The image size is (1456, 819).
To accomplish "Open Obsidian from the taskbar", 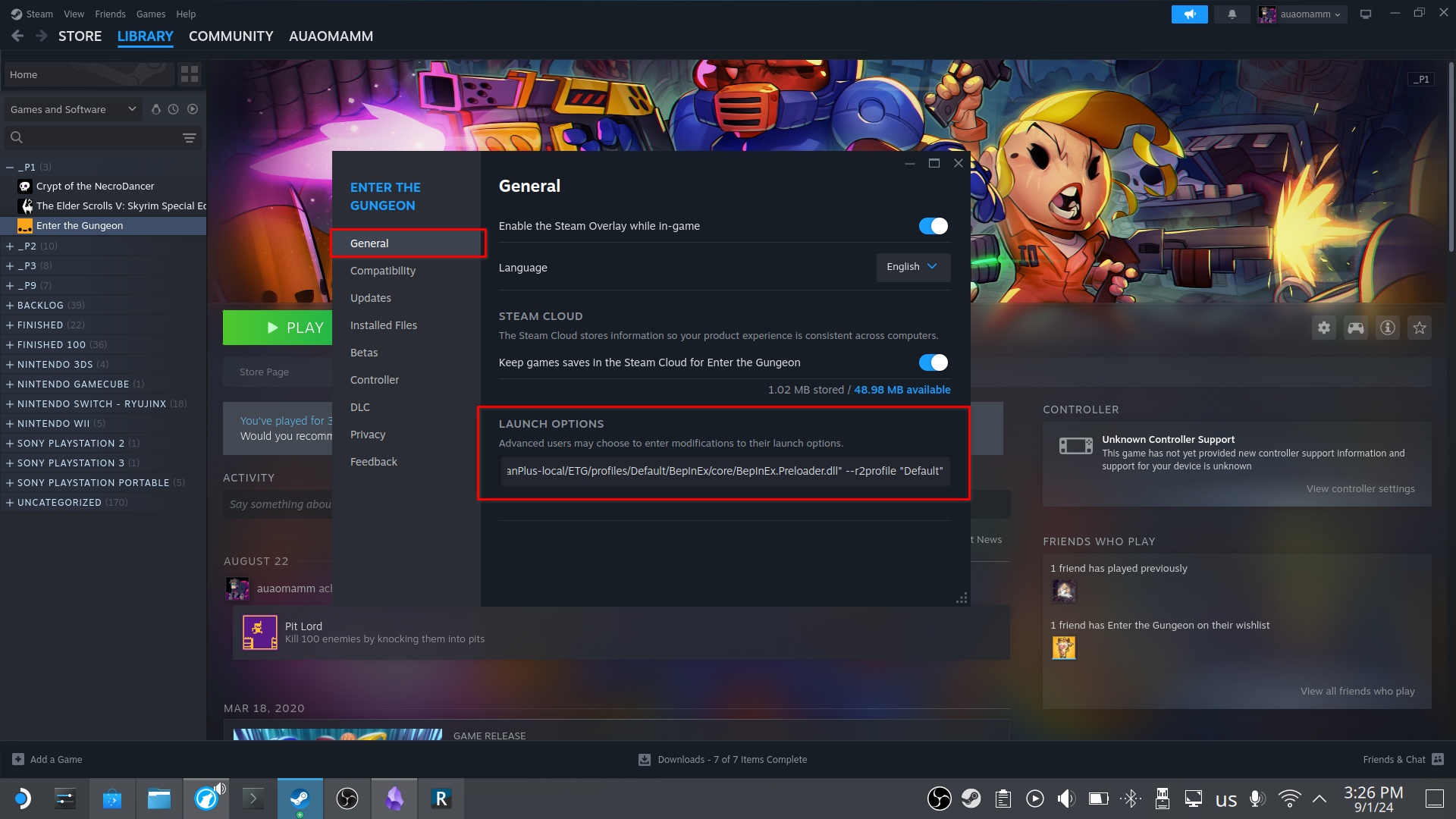I will (394, 799).
